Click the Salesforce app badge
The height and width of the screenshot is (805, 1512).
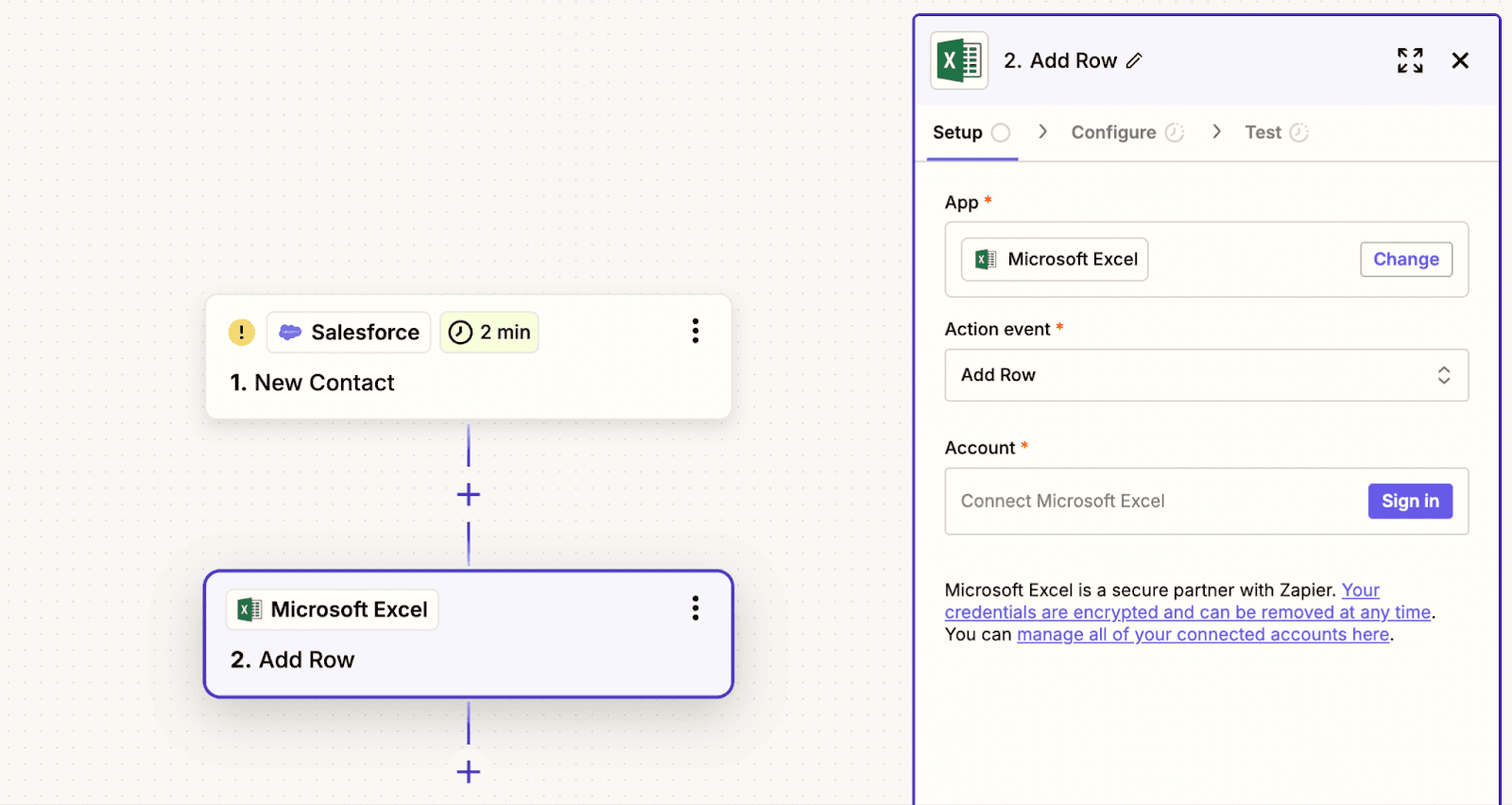point(349,333)
